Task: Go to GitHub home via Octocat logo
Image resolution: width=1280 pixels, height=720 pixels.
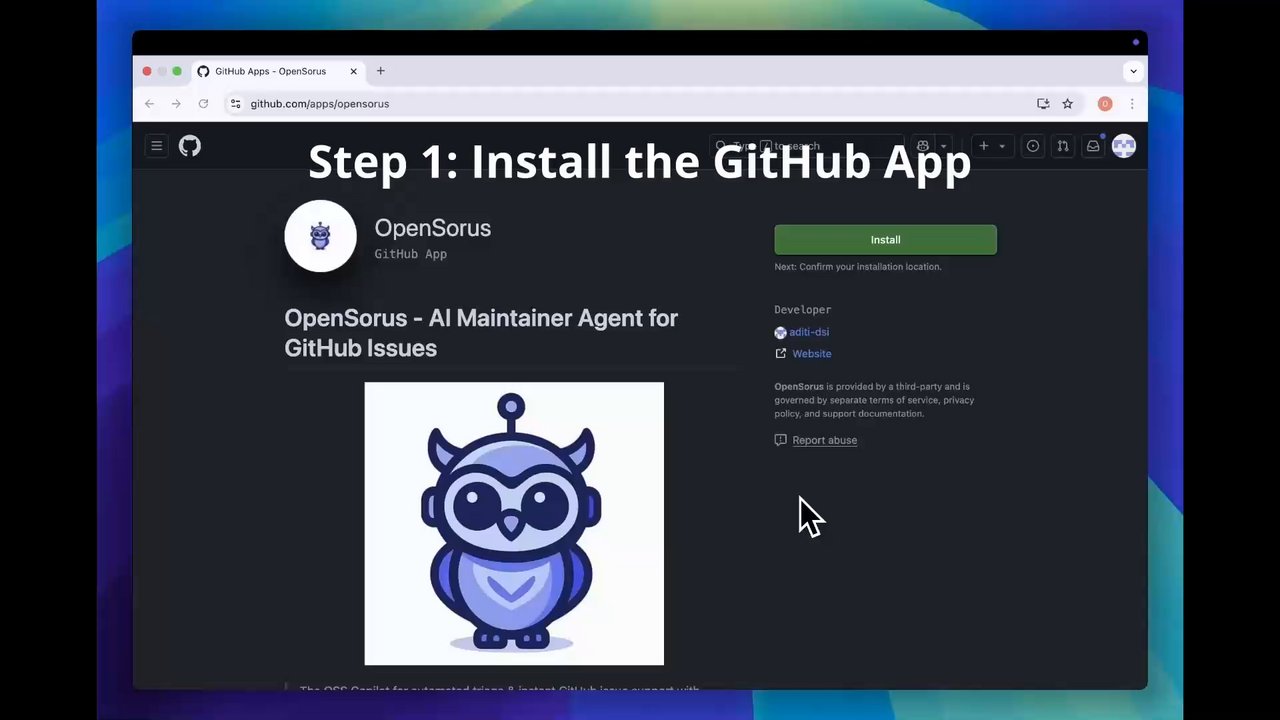Action: 190,146
